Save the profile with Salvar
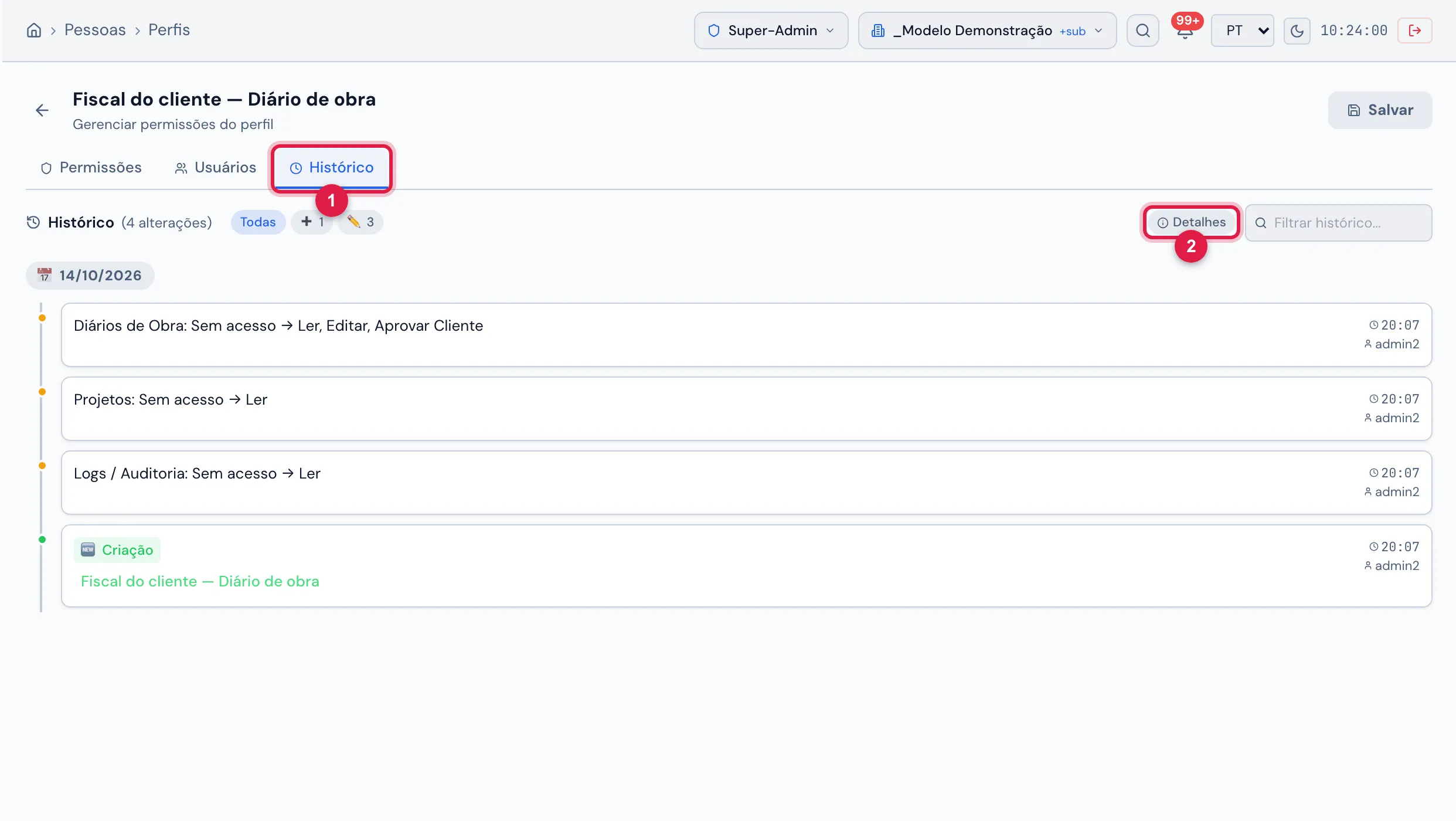The height and width of the screenshot is (821, 1456). coord(1380,110)
